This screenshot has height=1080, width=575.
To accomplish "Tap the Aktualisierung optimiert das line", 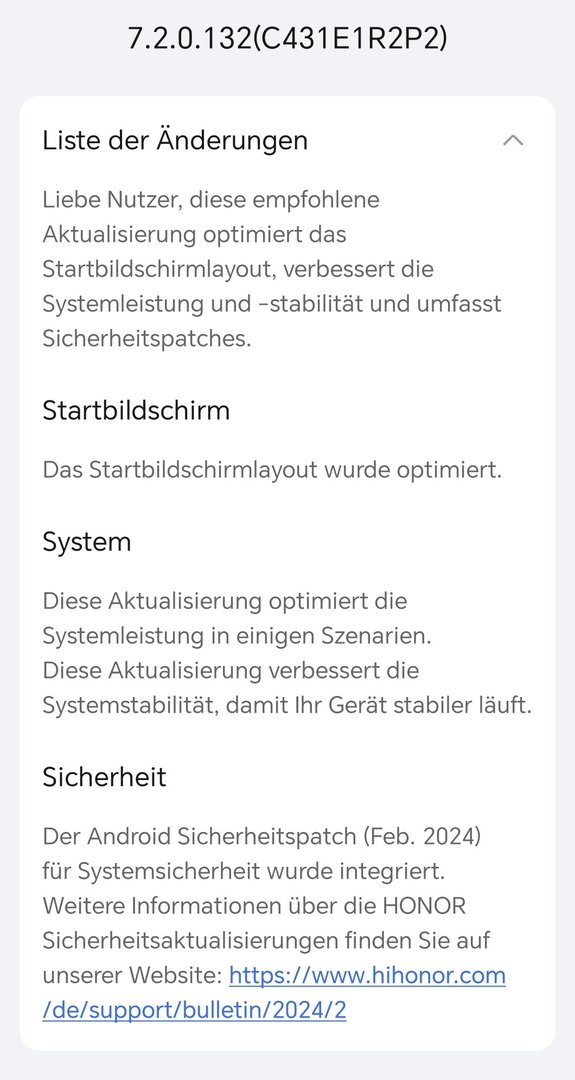I will (x=194, y=235).
